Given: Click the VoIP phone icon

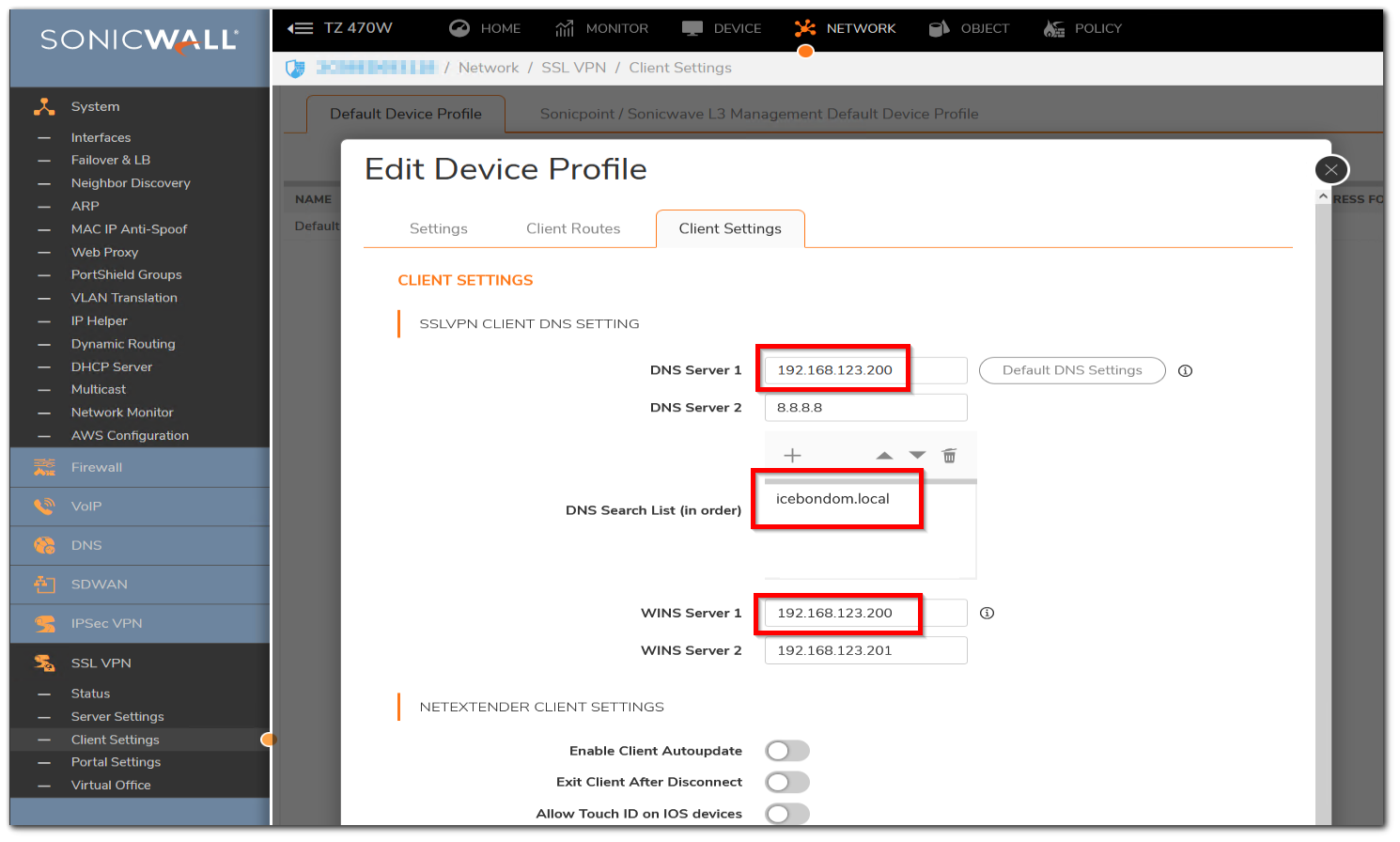Looking at the screenshot, I should click(44, 506).
